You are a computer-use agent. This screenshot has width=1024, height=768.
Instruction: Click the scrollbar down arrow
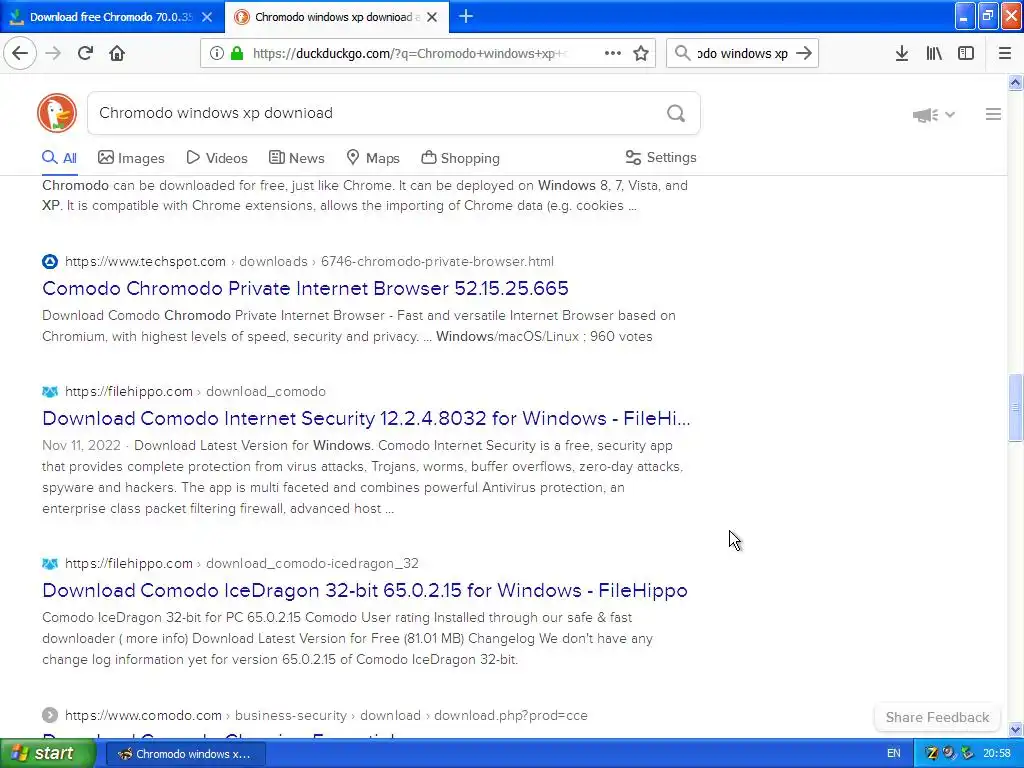click(1015, 729)
